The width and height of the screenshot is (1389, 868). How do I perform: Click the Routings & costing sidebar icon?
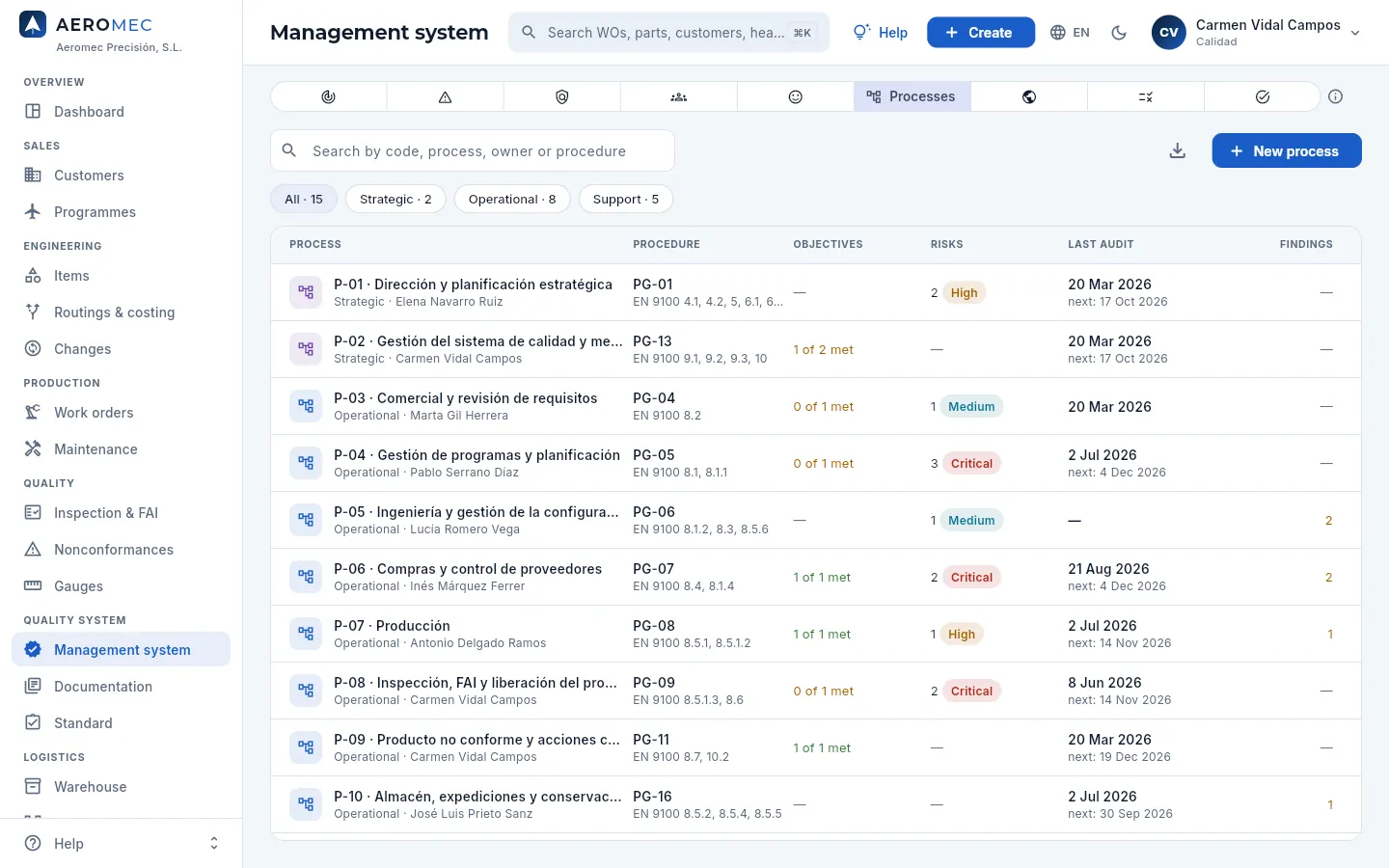(x=33, y=312)
